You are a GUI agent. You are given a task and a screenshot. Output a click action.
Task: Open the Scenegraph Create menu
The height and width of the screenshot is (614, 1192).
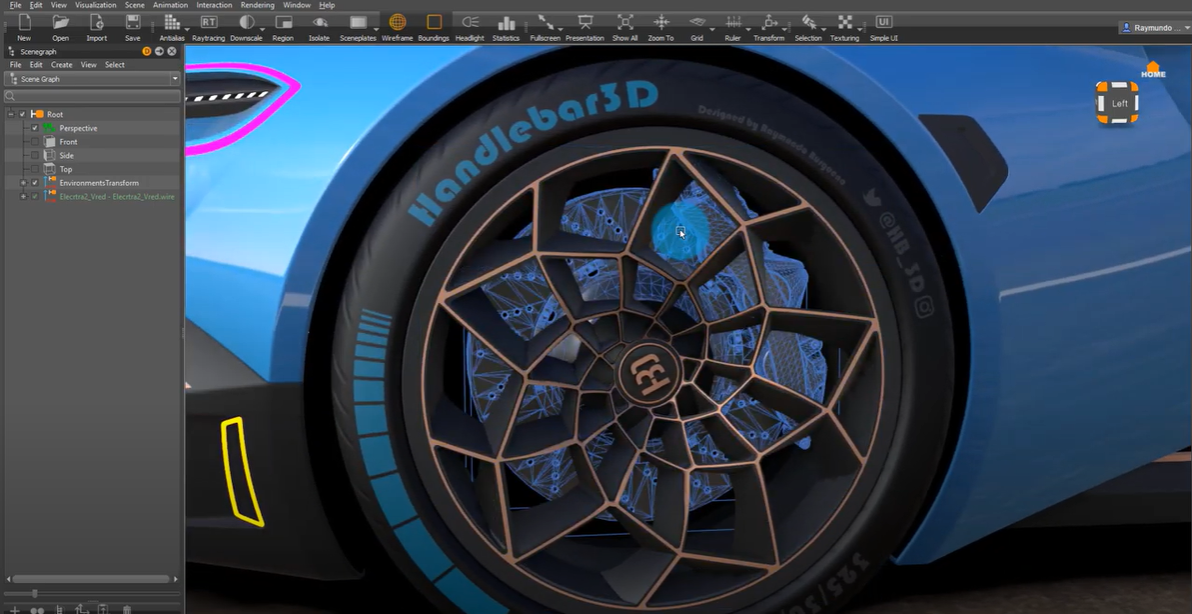coord(62,65)
